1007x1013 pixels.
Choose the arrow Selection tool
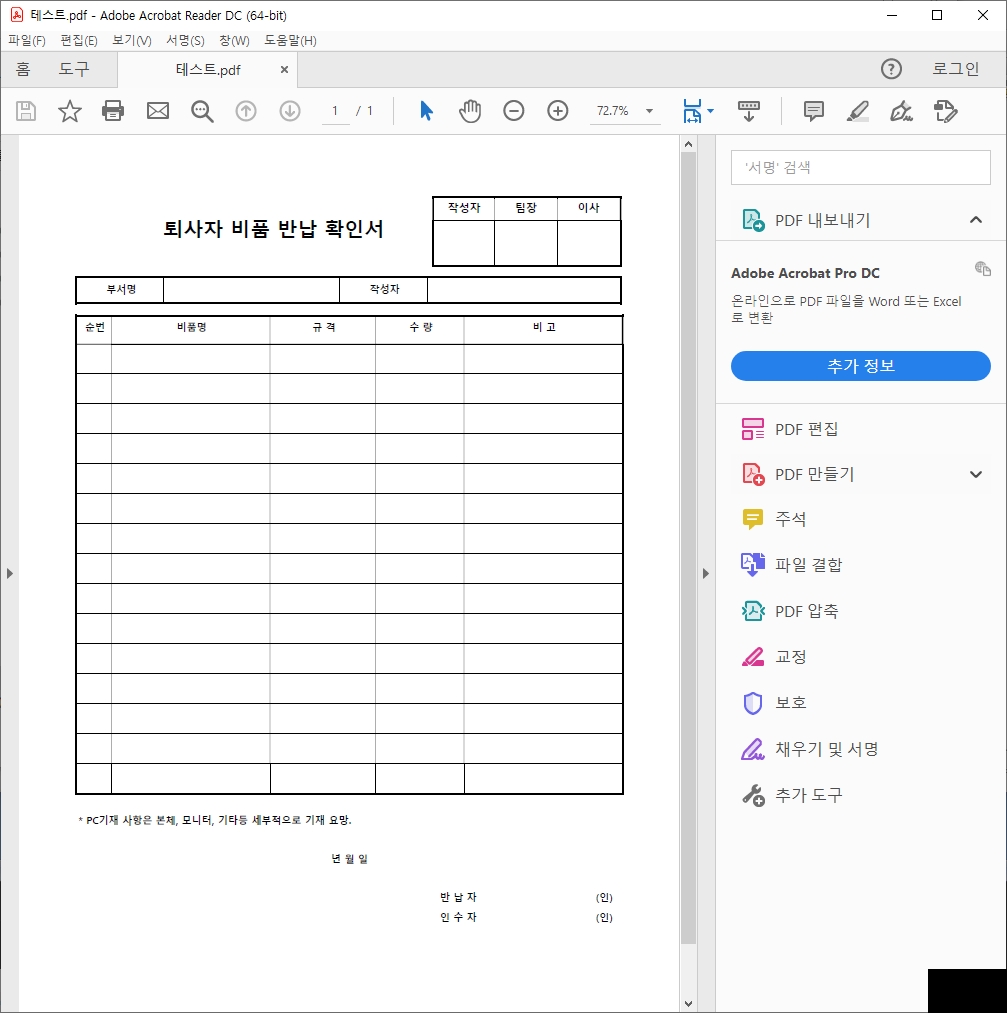point(426,111)
